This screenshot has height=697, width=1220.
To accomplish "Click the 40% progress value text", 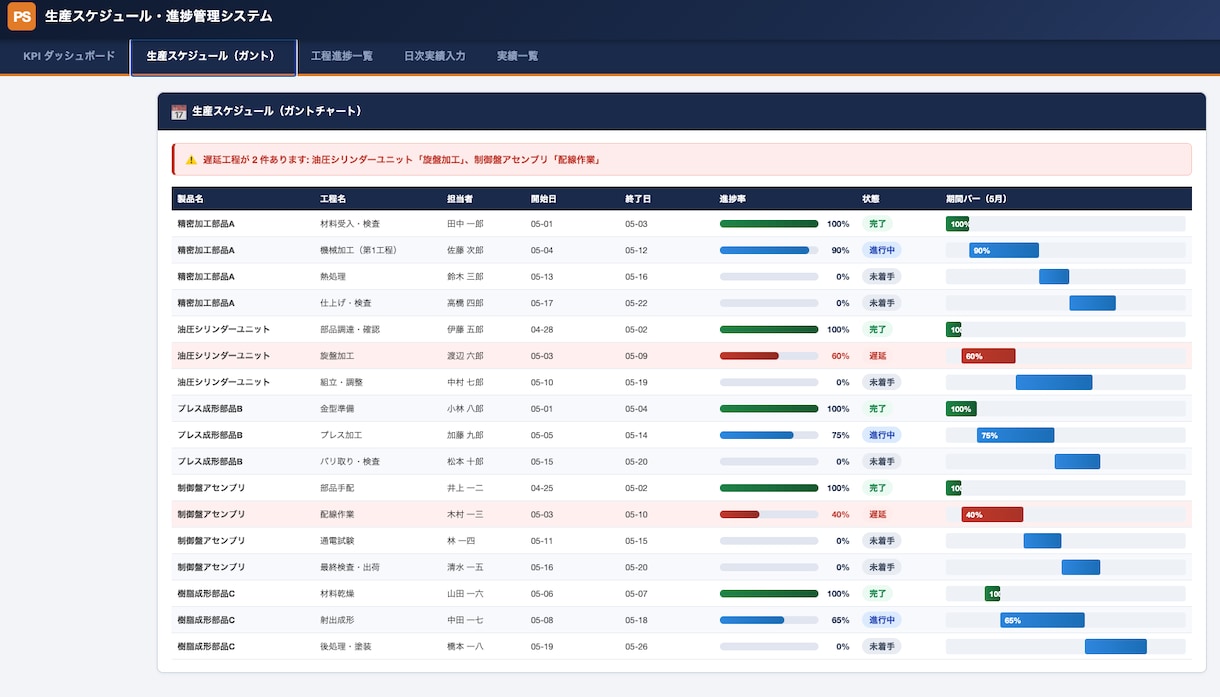I will click(x=840, y=514).
